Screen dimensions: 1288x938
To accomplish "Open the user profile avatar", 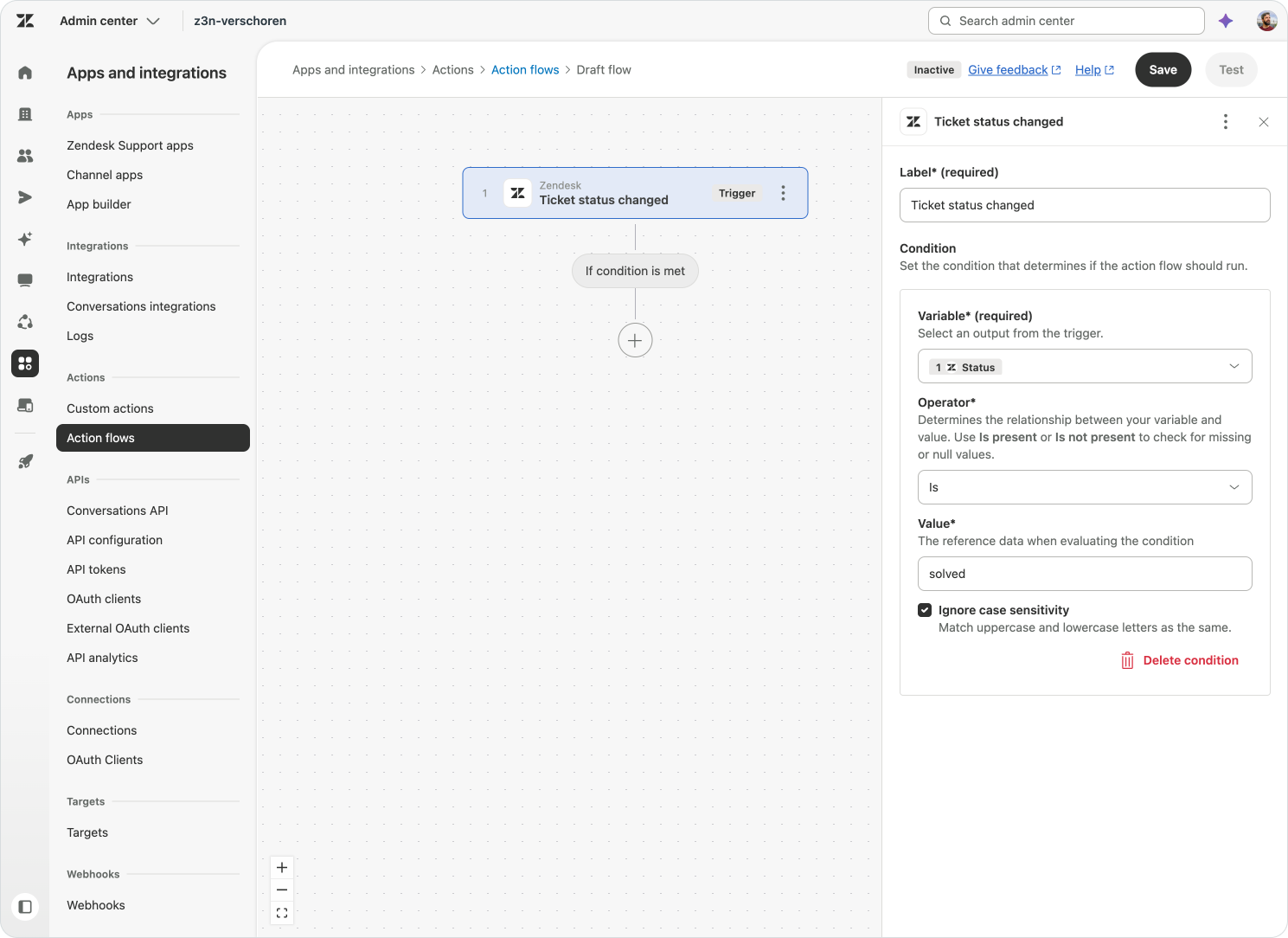I will pos(1267,21).
